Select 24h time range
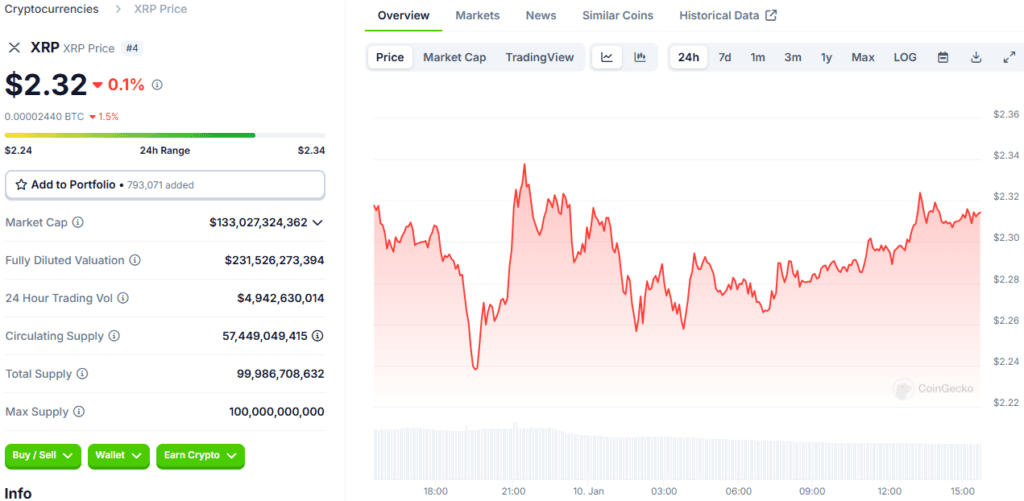The height and width of the screenshot is (501, 1024). coord(688,57)
